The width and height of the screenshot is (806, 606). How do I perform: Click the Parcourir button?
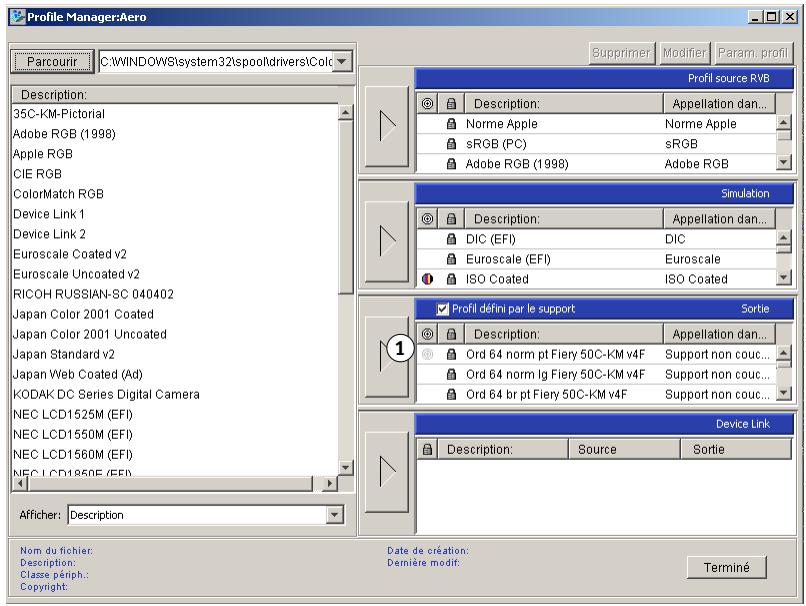(52, 62)
